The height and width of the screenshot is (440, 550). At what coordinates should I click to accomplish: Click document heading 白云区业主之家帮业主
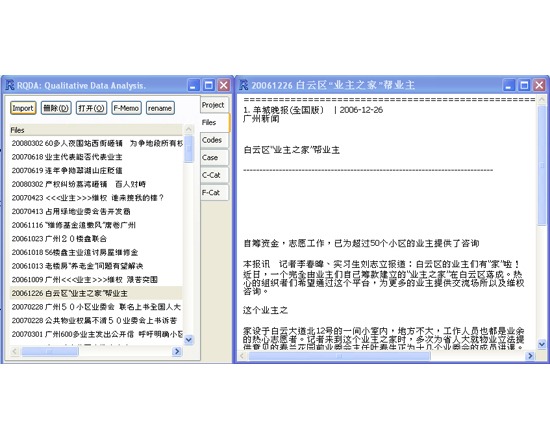click(291, 150)
